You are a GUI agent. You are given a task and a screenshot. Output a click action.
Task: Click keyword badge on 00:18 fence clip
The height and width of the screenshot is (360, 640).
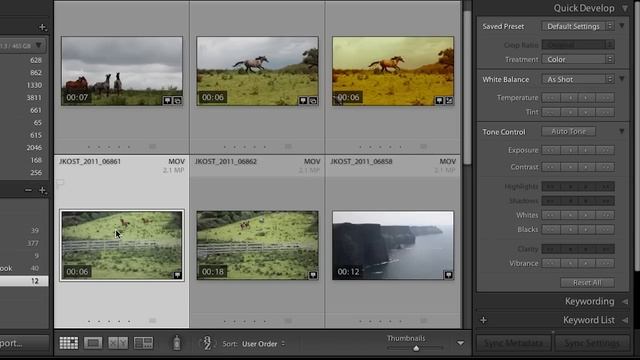[x=313, y=275]
